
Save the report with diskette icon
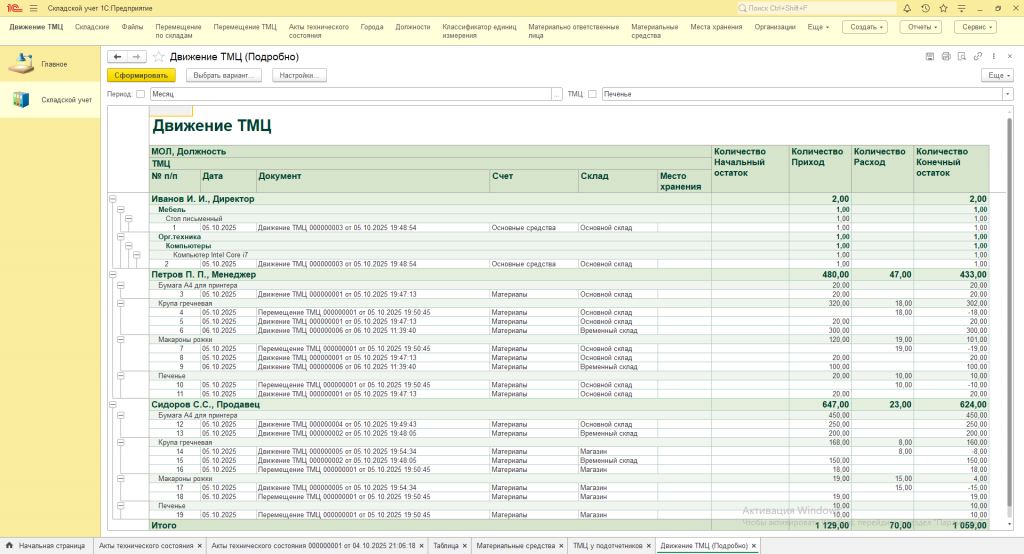(x=930, y=57)
